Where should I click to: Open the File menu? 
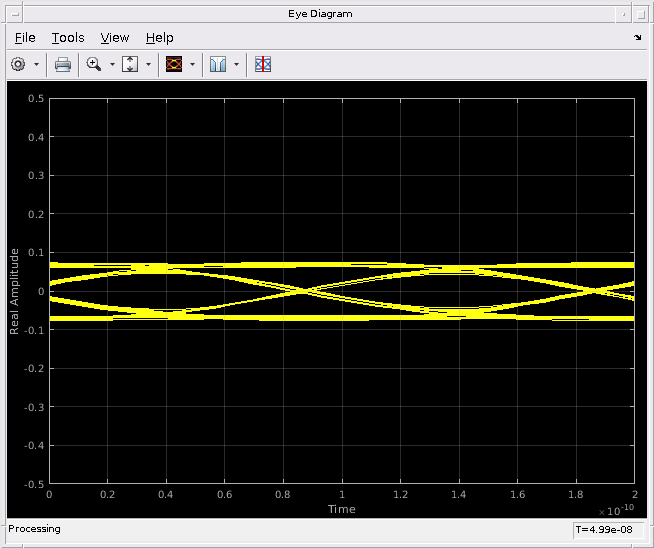25,38
